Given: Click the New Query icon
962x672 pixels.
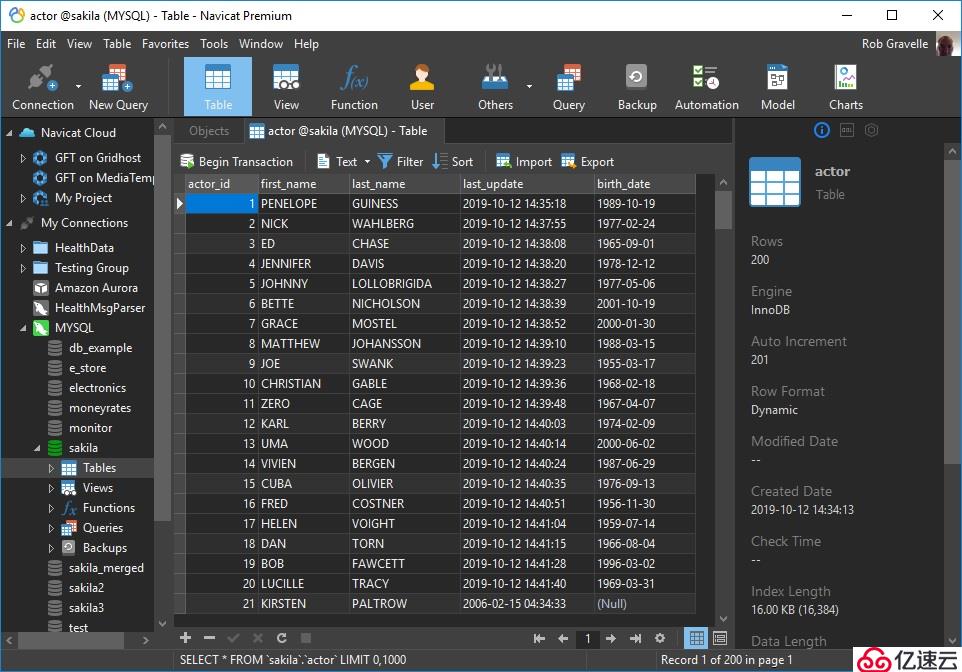Looking at the screenshot, I should (x=118, y=87).
